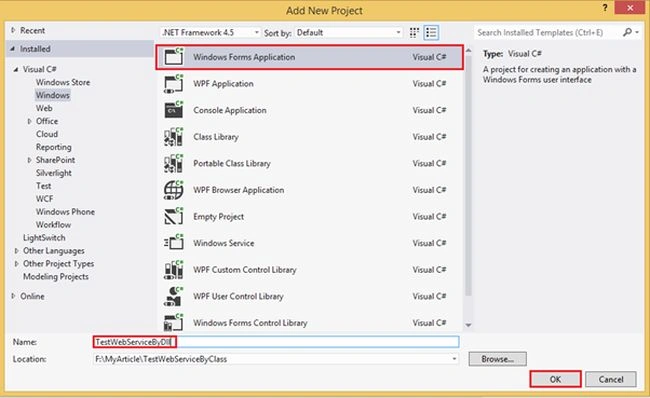This screenshot has height=398, width=650.
Task: Close the Add New Project dialog
Action: [x=630, y=8]
